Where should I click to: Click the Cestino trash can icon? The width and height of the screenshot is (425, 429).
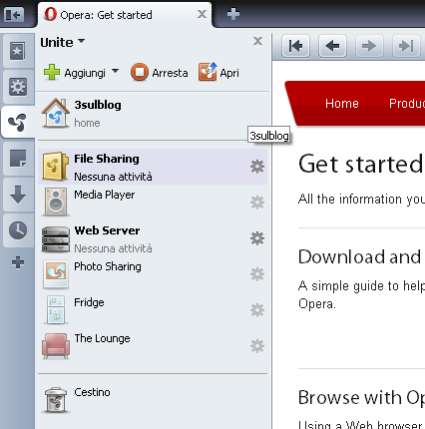[x=56, y=400]
